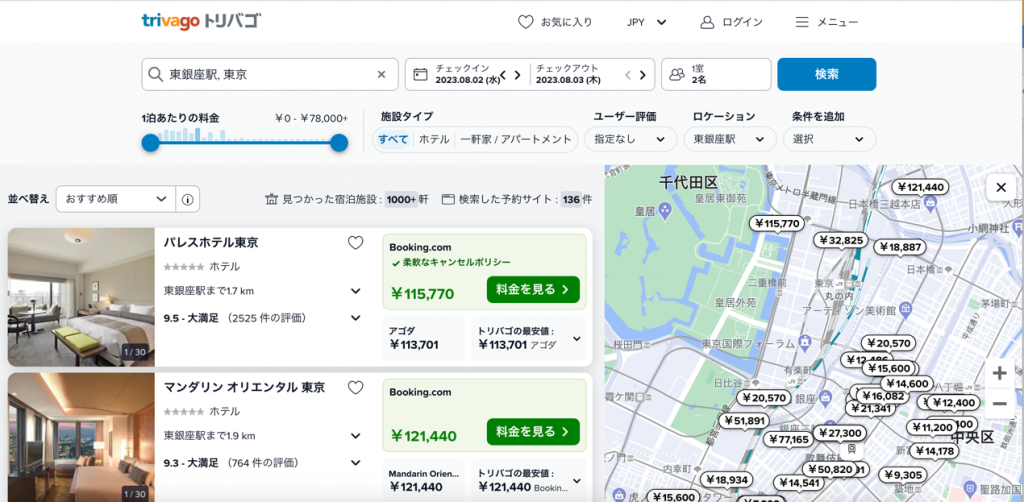Click the maximum price slider handle
Screen dimensions: 1024x502
(339, 143)
